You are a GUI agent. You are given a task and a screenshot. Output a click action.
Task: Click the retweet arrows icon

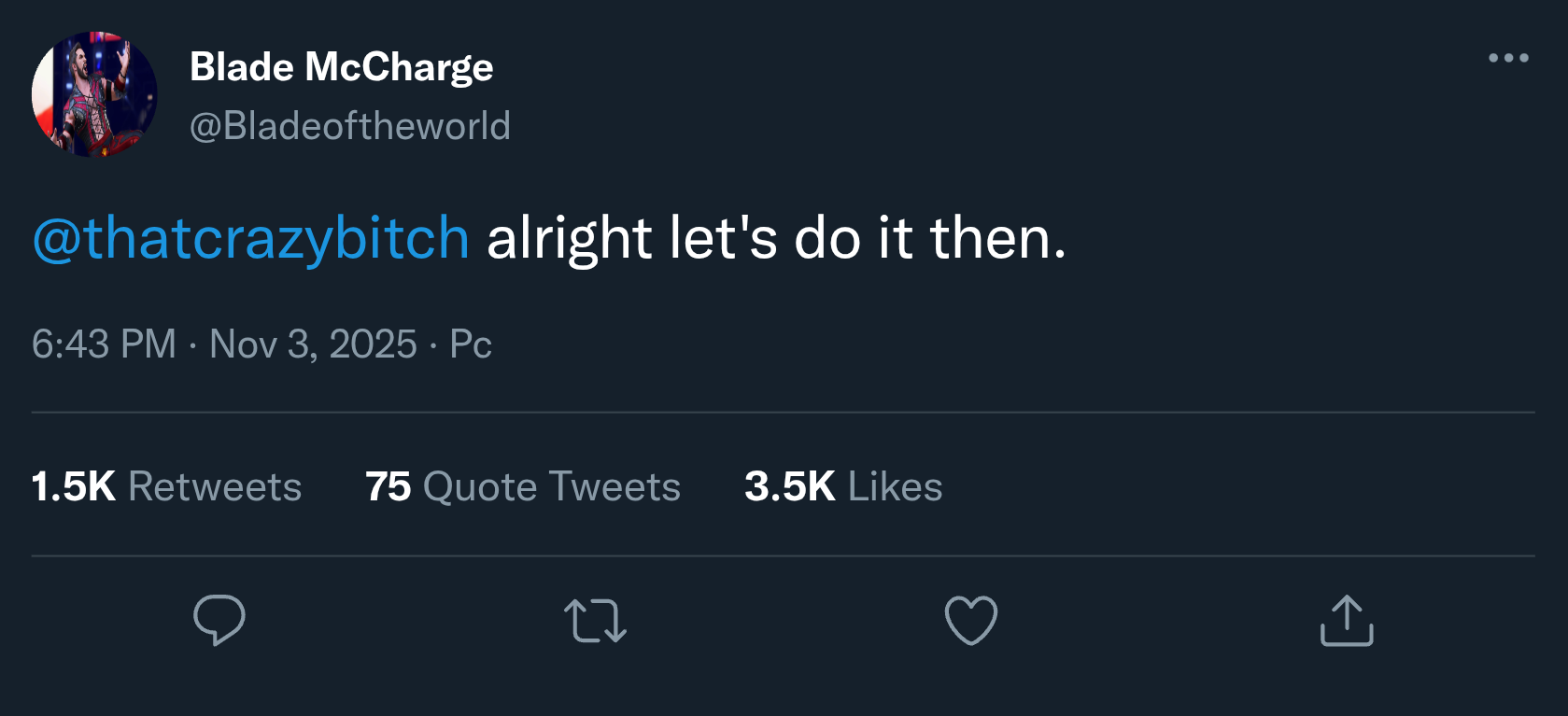(595, 621)
